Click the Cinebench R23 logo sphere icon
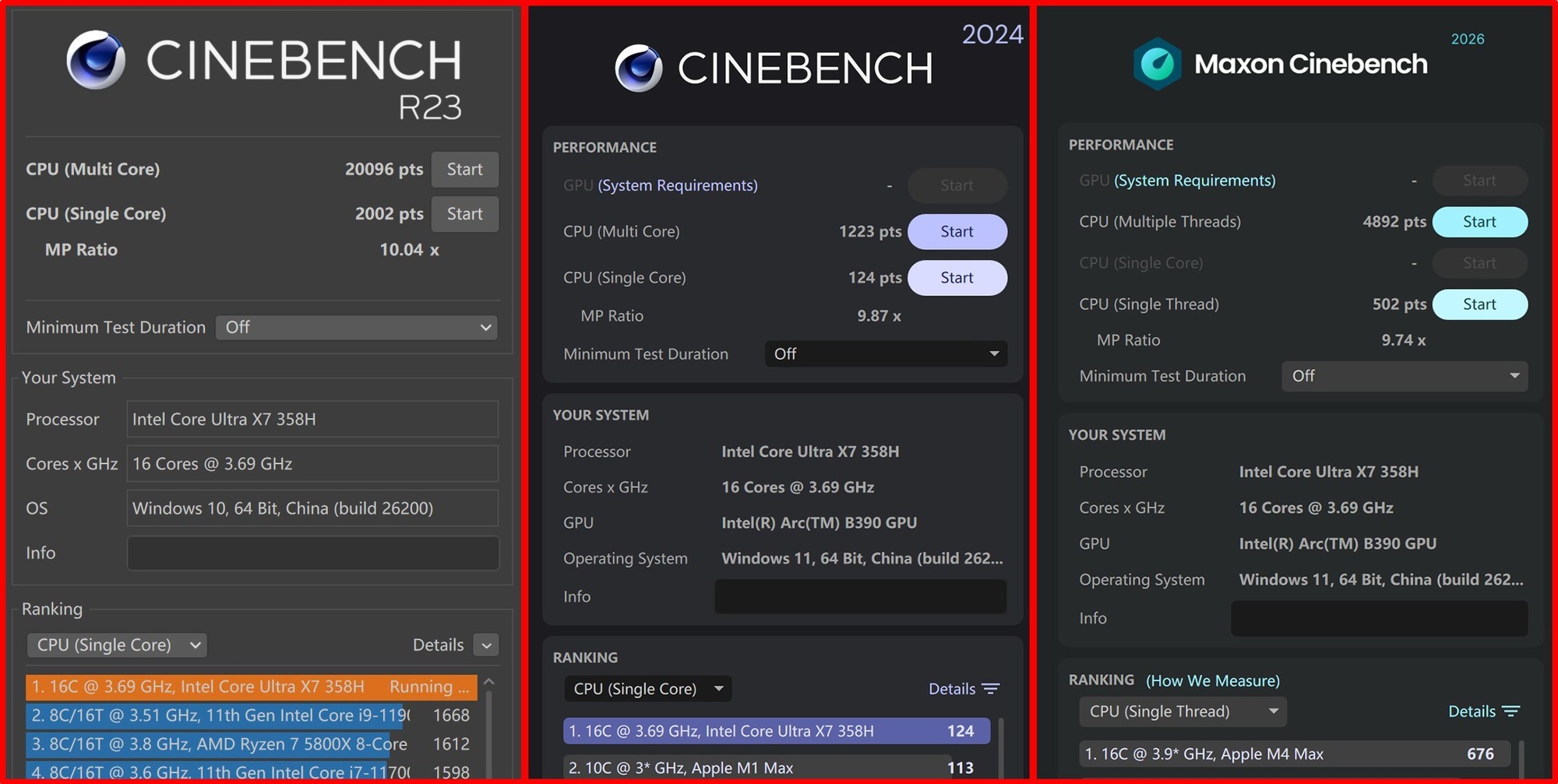The width and height of the screenshot is (1558, 784). click(96, 60)
